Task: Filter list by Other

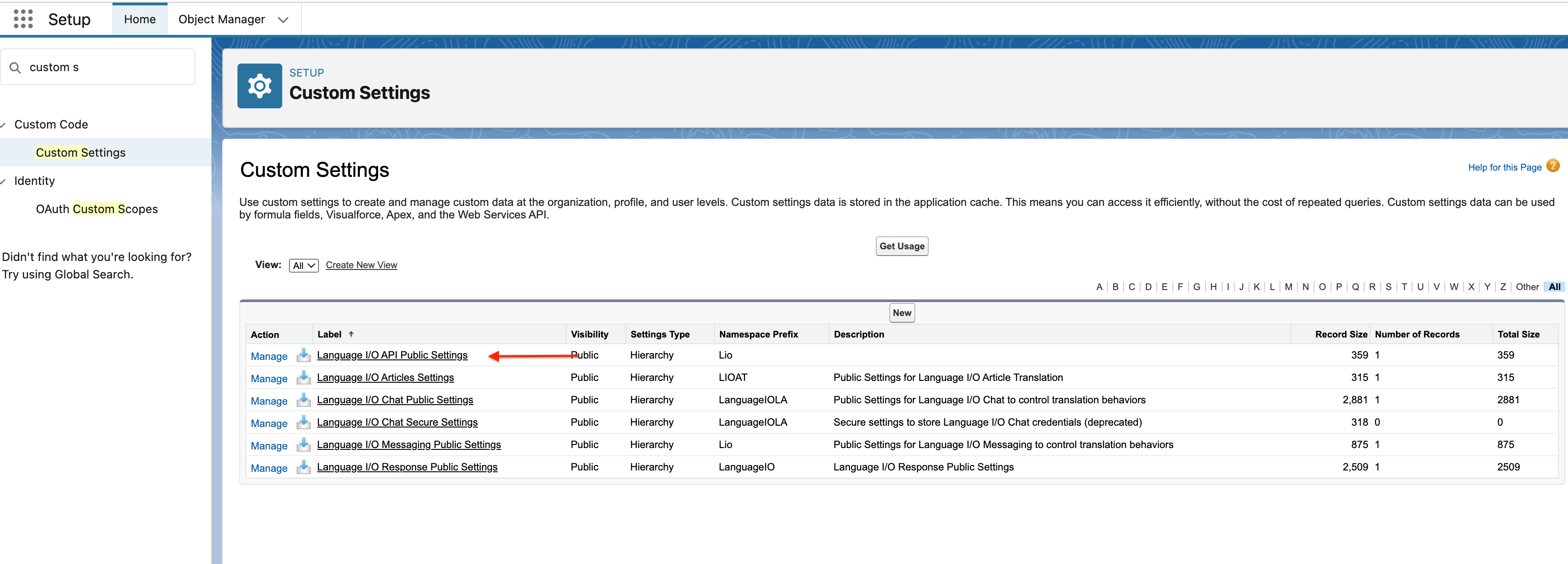Action: point(1527,286)
